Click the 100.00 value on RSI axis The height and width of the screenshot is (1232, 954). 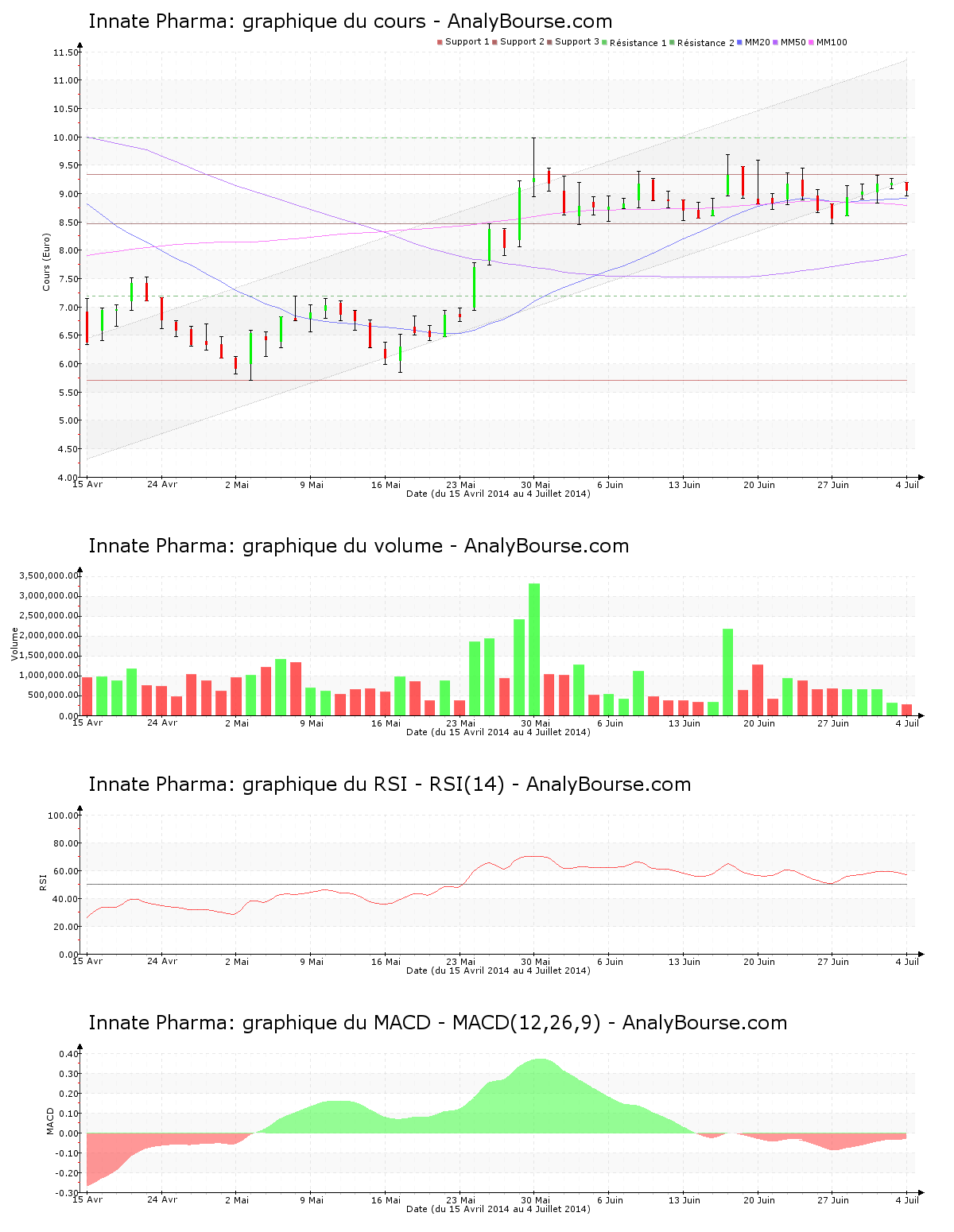point(64,816)
